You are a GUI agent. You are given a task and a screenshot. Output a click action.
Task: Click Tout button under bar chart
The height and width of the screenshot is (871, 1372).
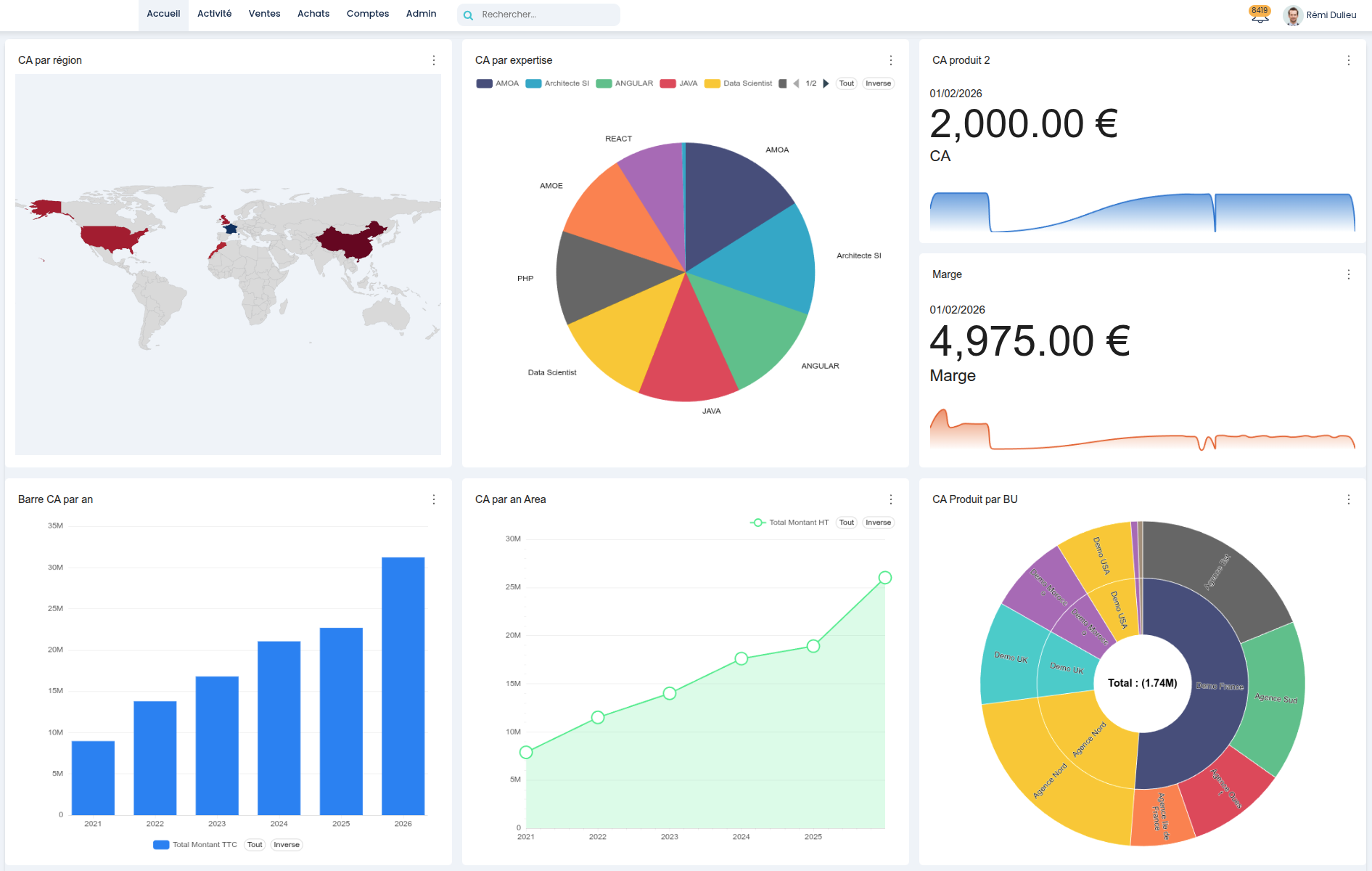255,845
